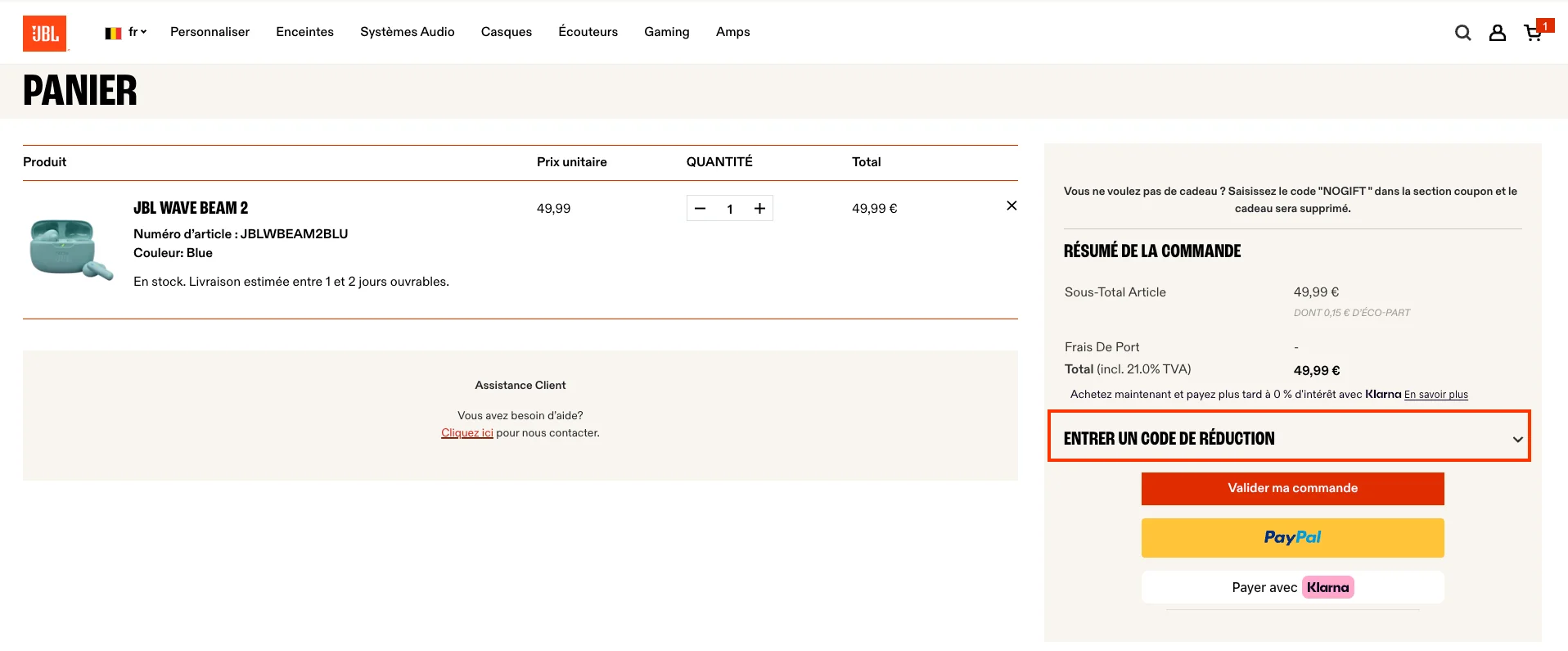1568x651 pixels.
Task: Click the bold total 49,99 € value
Action: click(1316, 371)
